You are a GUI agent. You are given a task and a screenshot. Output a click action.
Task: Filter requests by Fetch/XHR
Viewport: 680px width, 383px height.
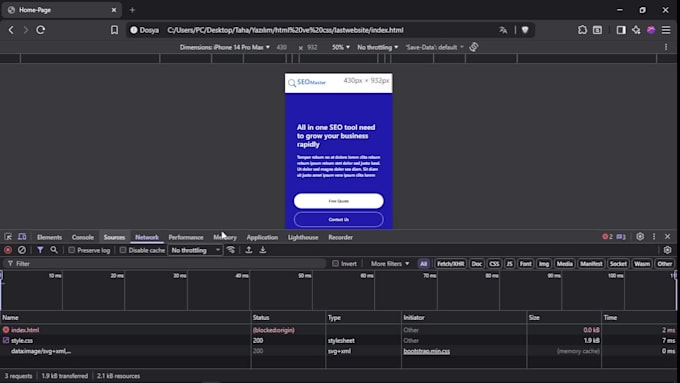[x=450, y=264]
